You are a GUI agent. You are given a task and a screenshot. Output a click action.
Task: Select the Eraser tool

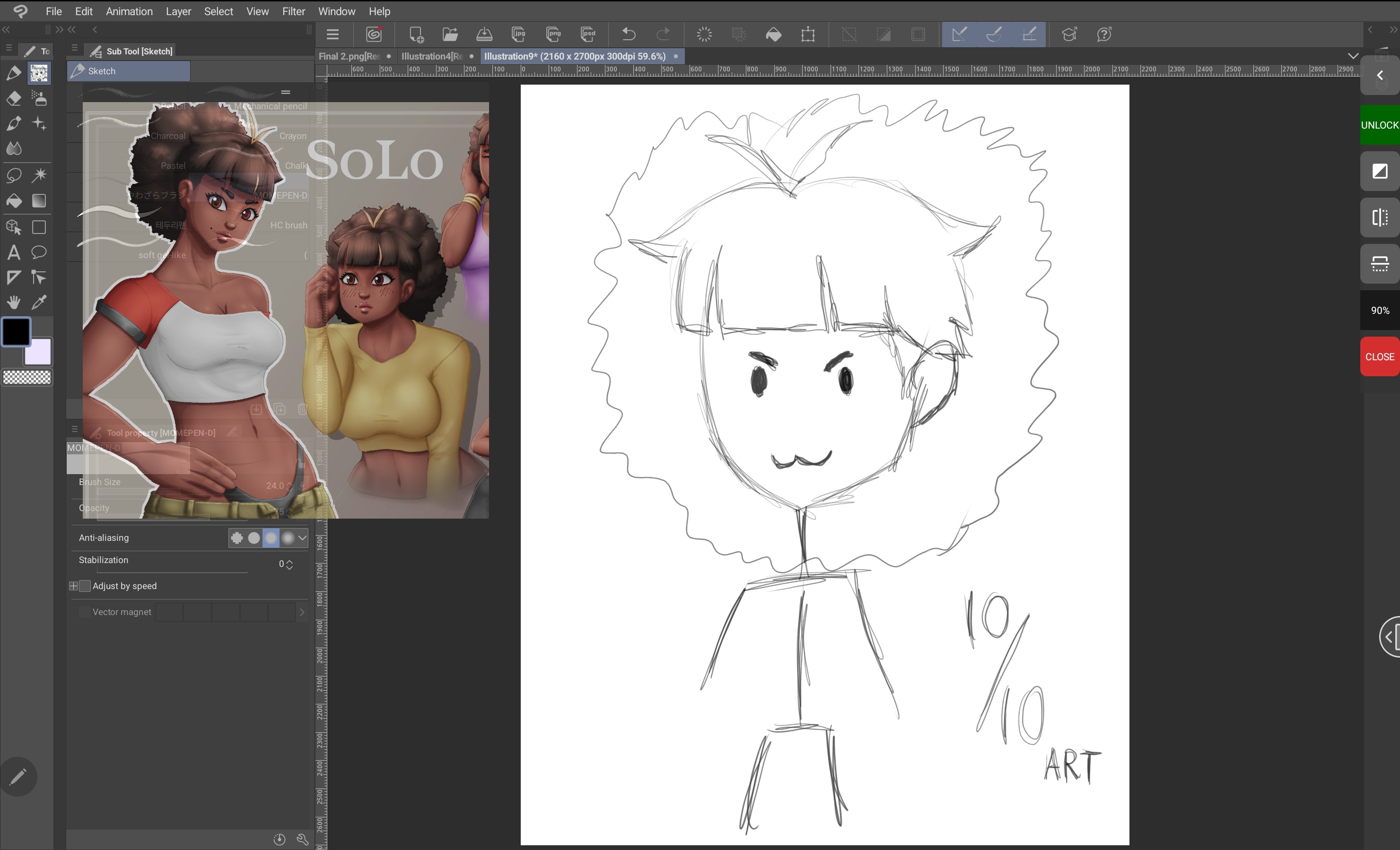(14, 98)
